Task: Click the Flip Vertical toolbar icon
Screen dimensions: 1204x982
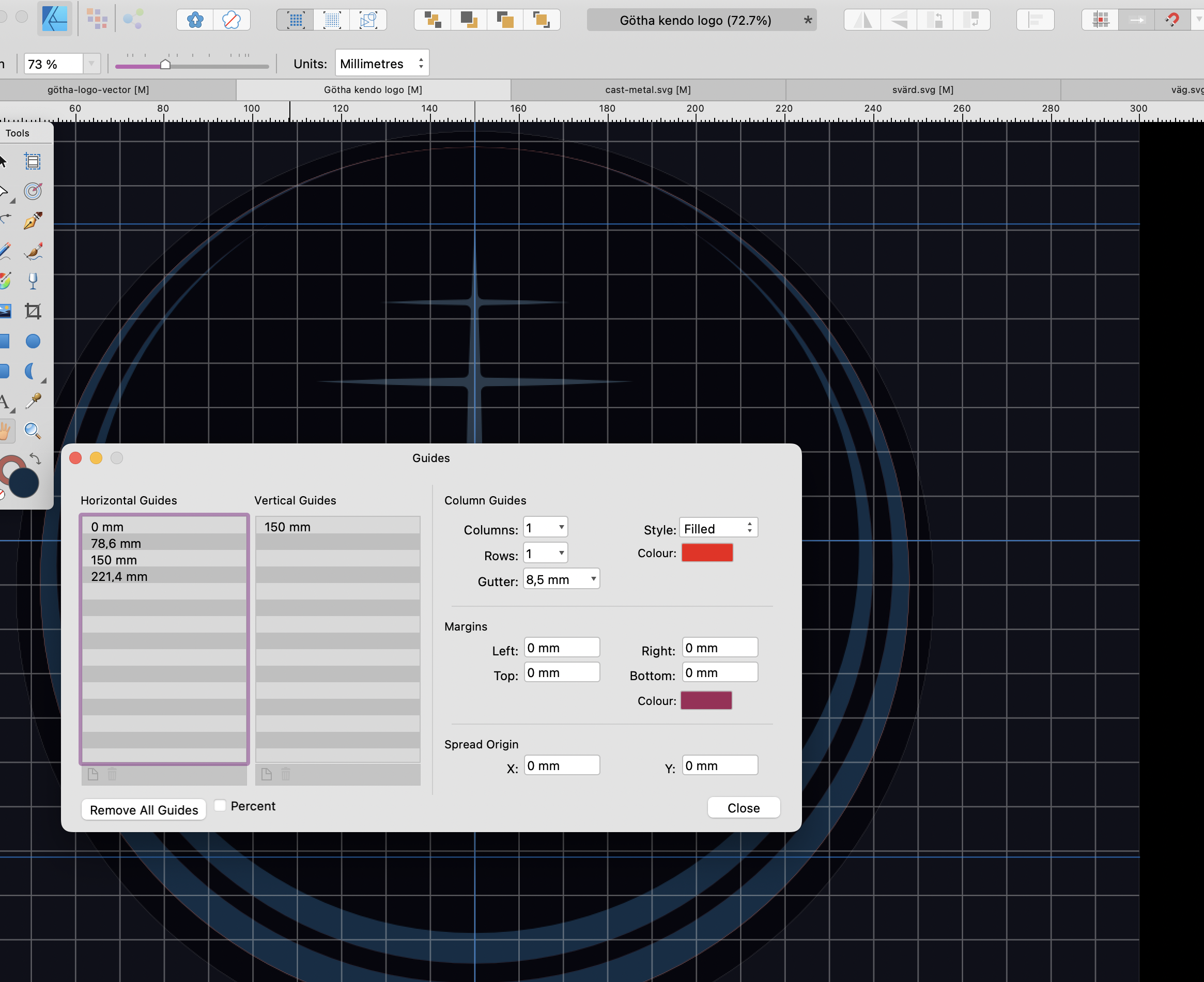Action: pos(899,20)
